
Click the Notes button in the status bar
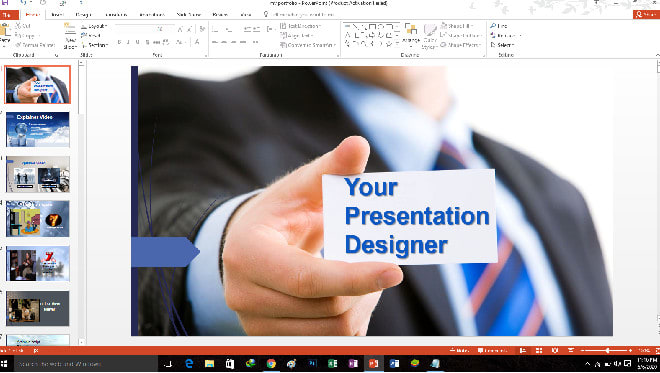point(459,350)
